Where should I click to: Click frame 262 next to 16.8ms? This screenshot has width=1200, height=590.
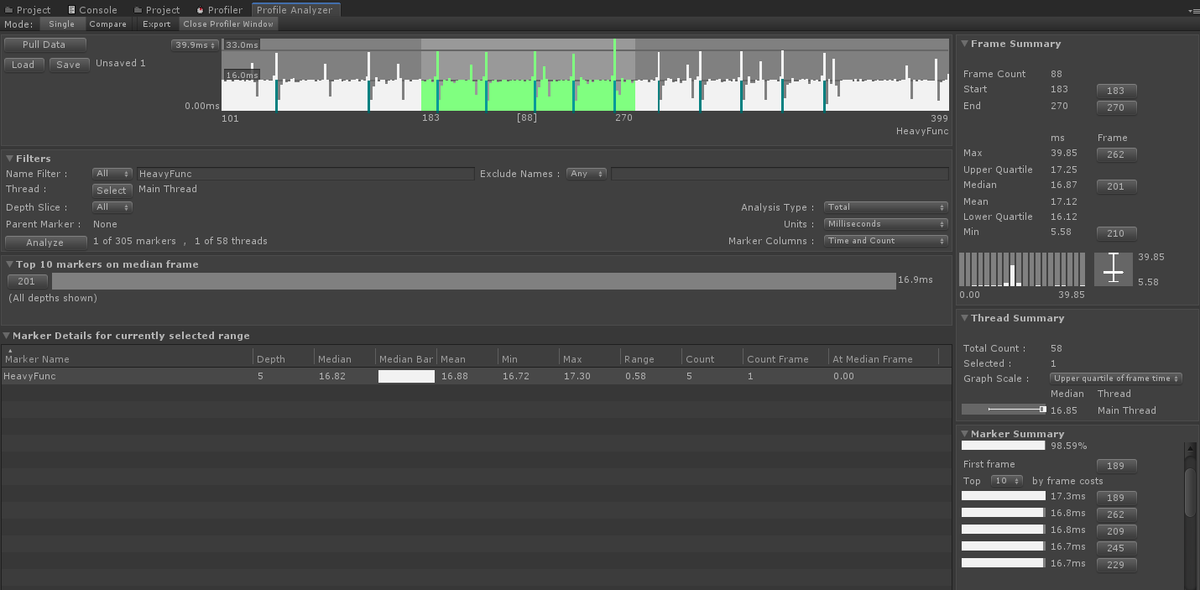[1116, 514]
